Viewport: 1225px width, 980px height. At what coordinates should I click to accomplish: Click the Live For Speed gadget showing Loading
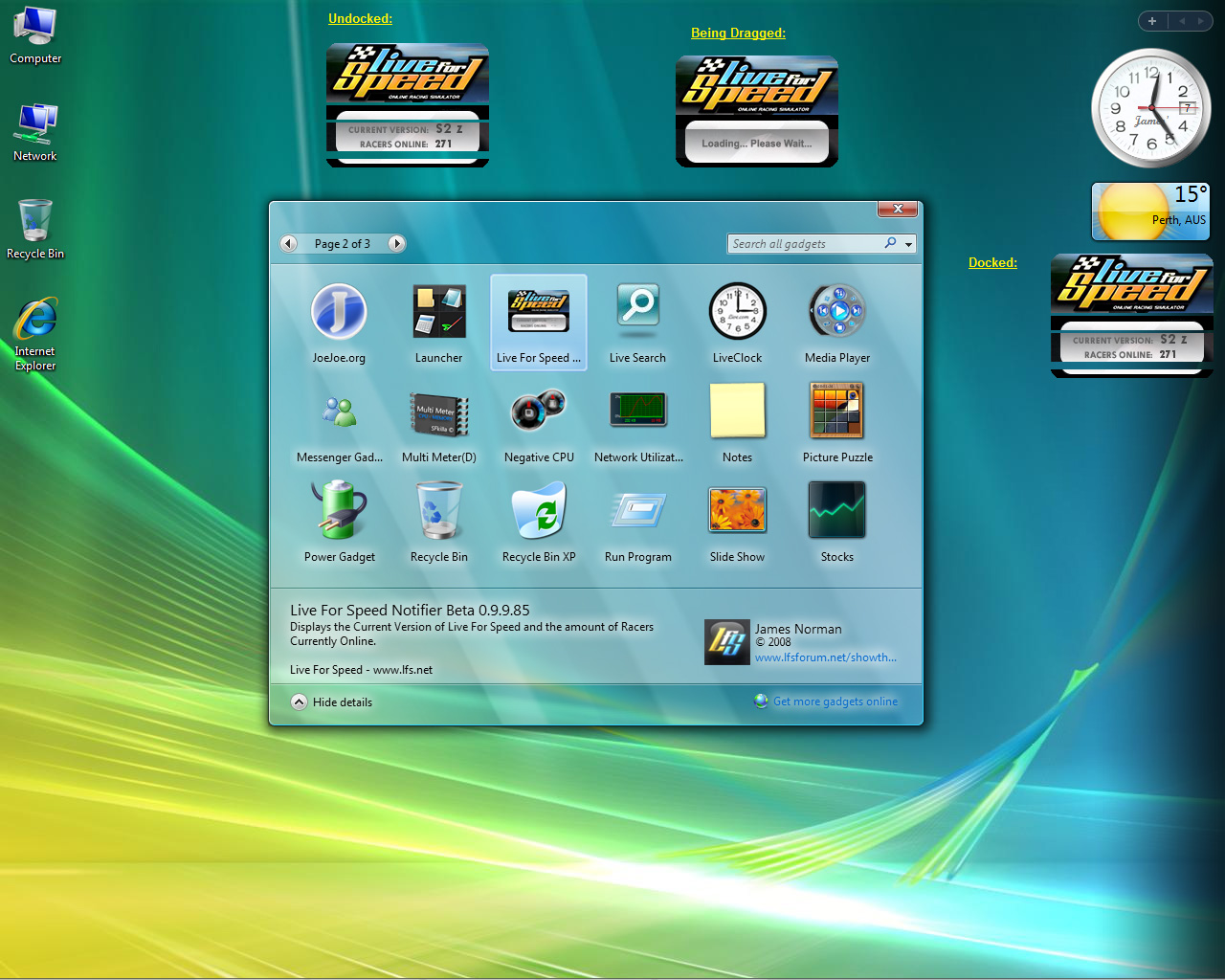click(757, 111)
